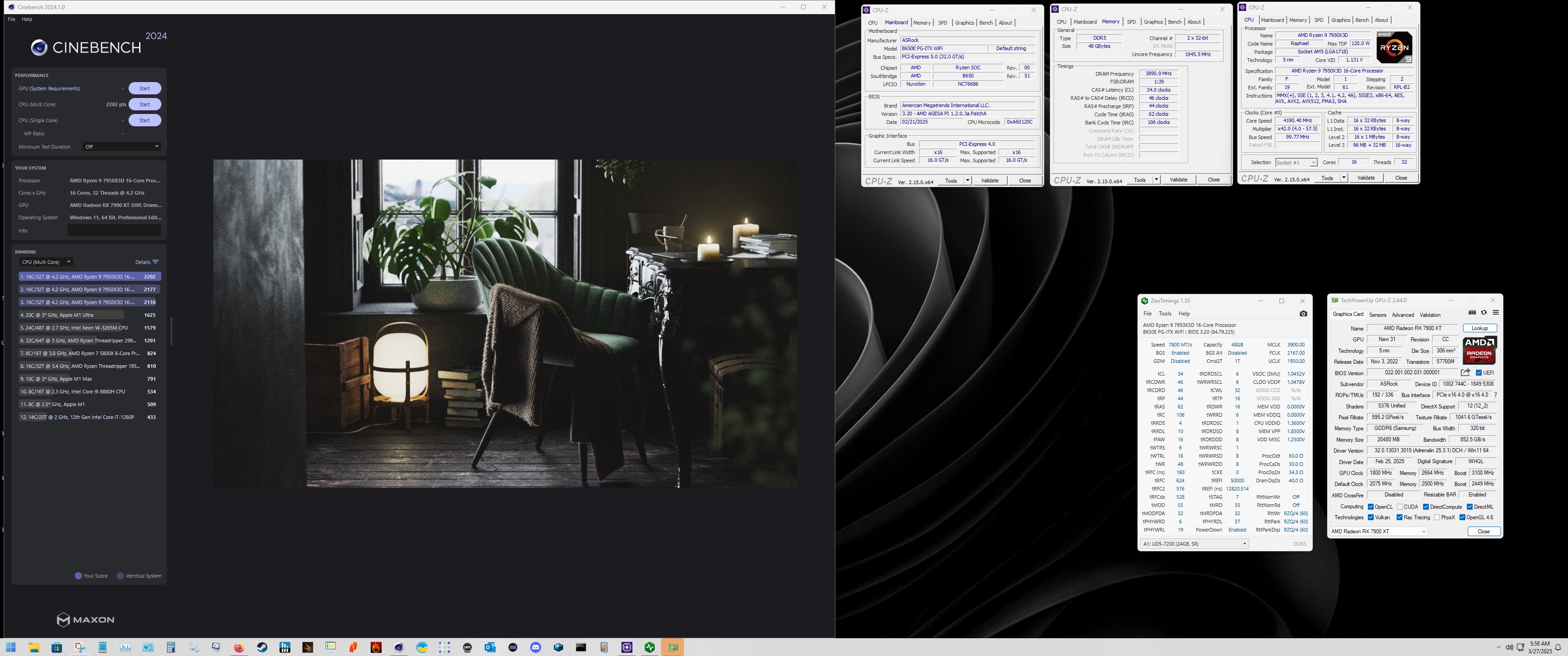This screenshot has width=1568, height=656.
Task: Click Validate in Memory CPU-Z window
Action: point(1179,180)
